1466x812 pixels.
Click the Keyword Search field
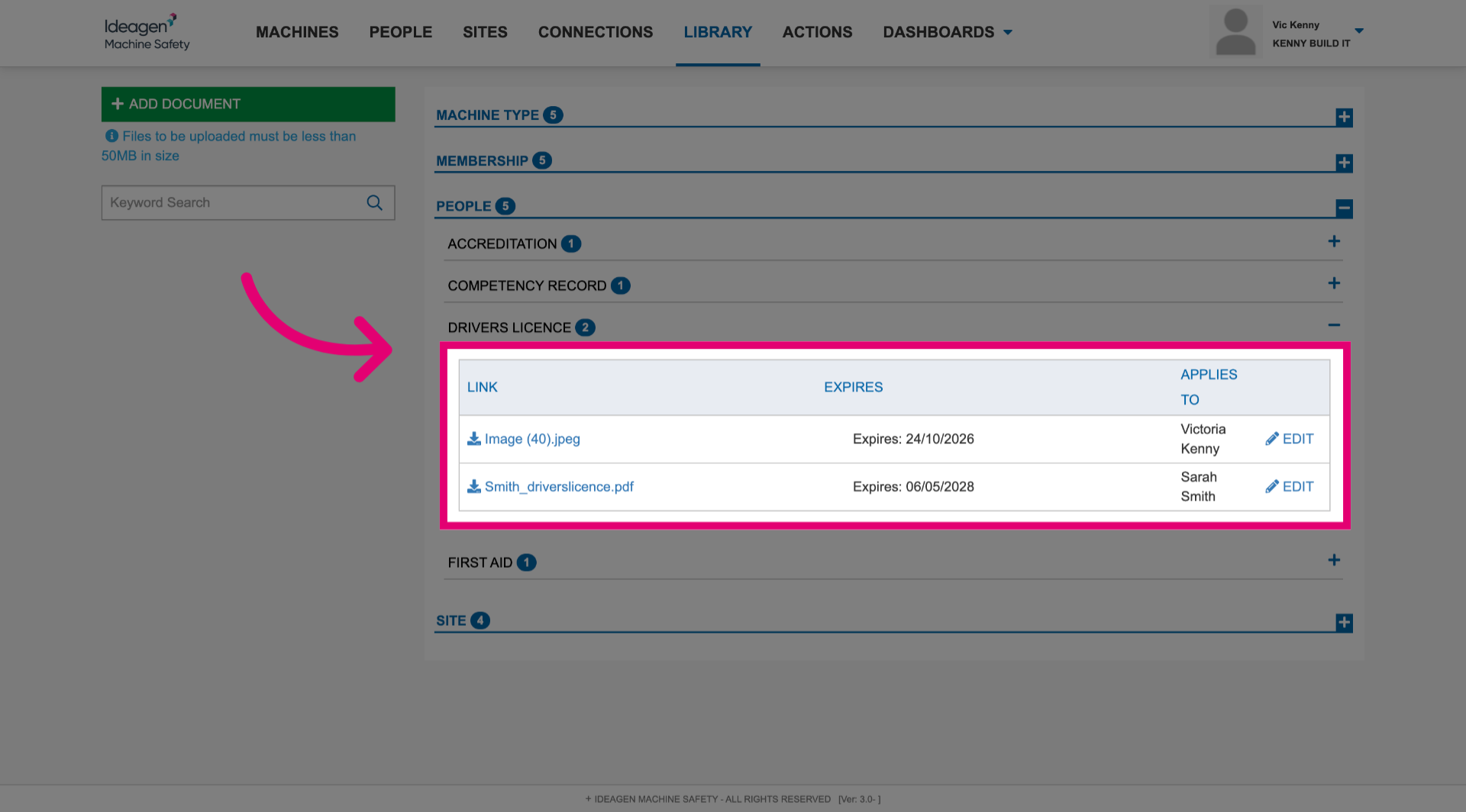click(248, 203)
